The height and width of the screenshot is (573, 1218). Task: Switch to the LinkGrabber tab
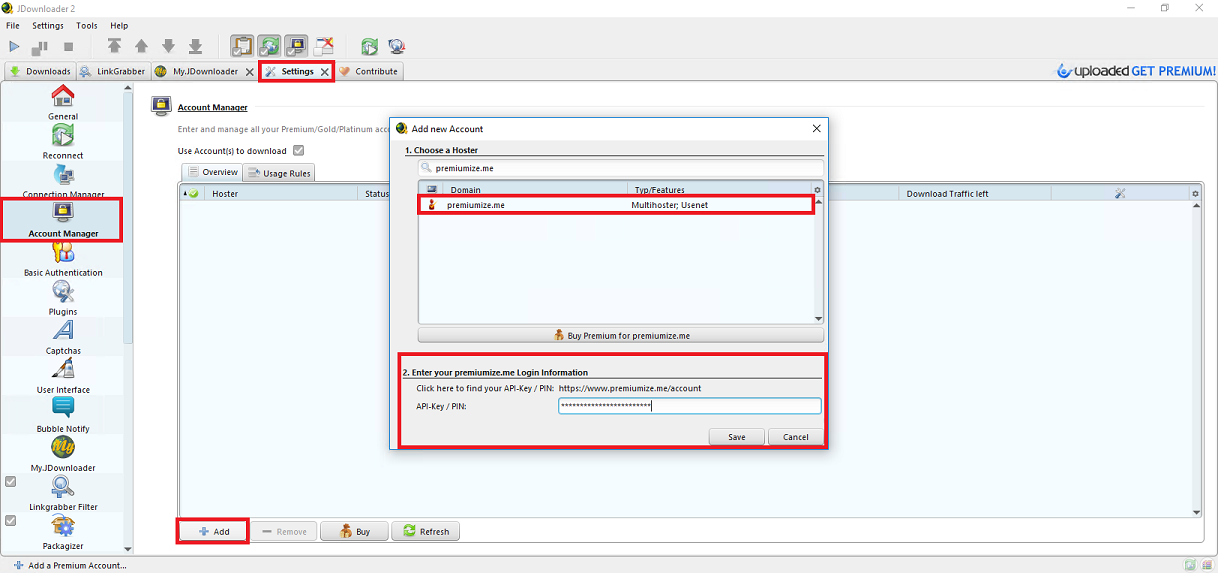[112, 71]
